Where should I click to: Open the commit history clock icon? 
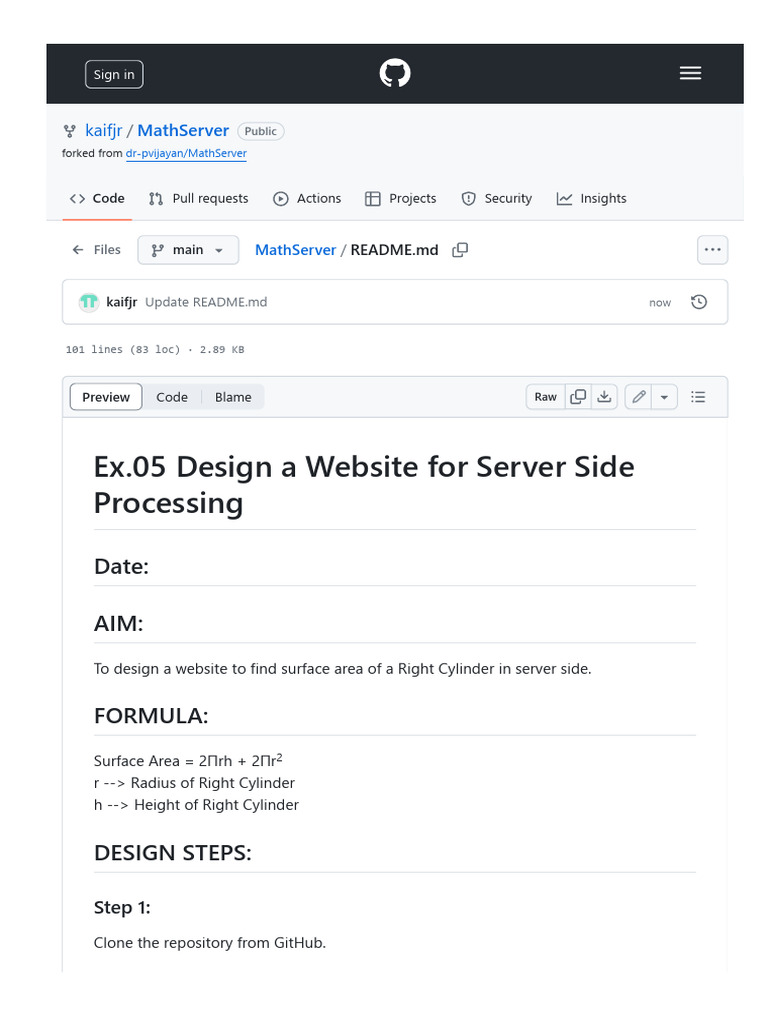[699, 302]
